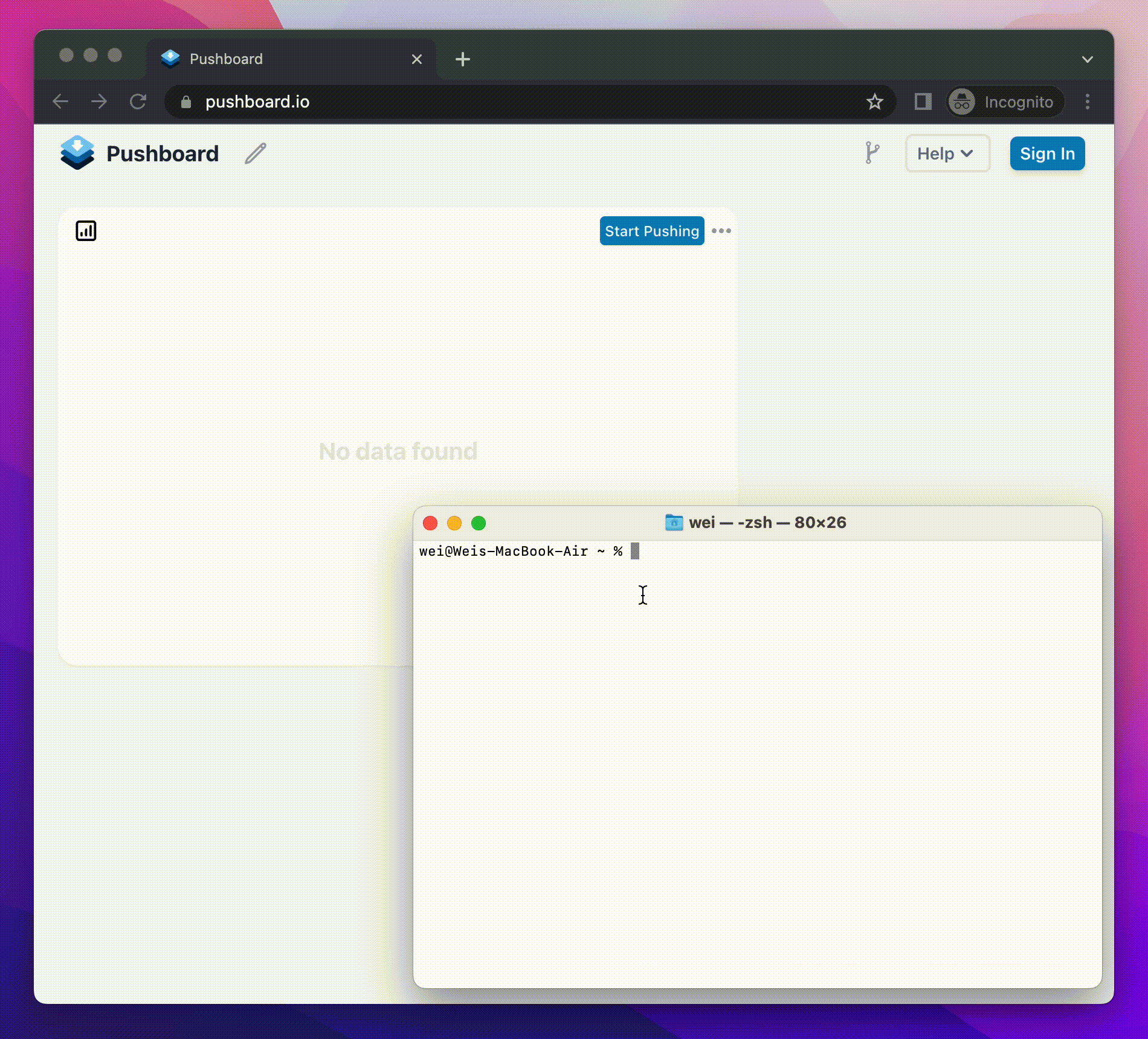1148x1039 pixels.
Task: Click the git fork icon left of Help
Action: [872, 153]
